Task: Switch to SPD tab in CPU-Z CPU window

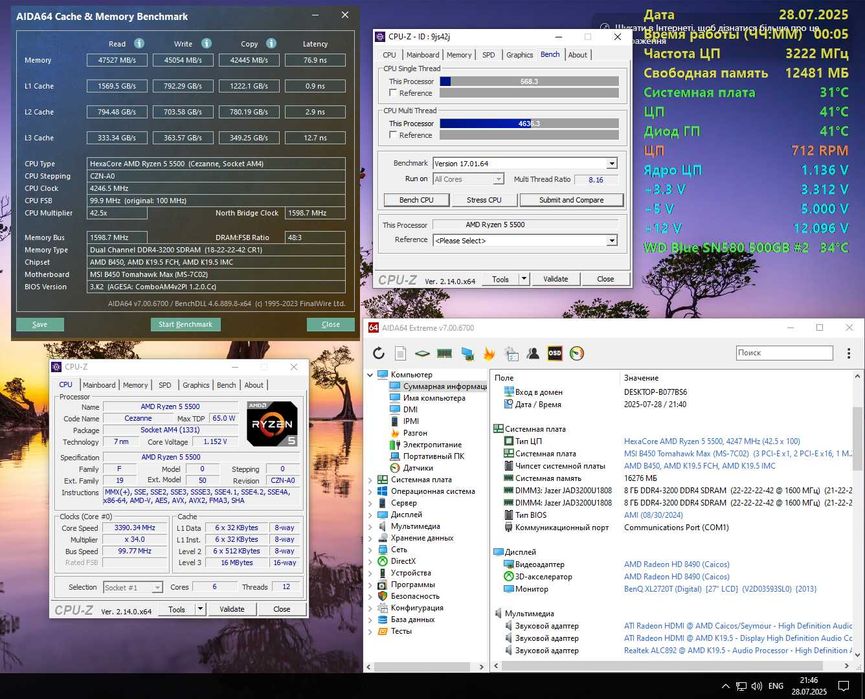Action: coord(165,385)
